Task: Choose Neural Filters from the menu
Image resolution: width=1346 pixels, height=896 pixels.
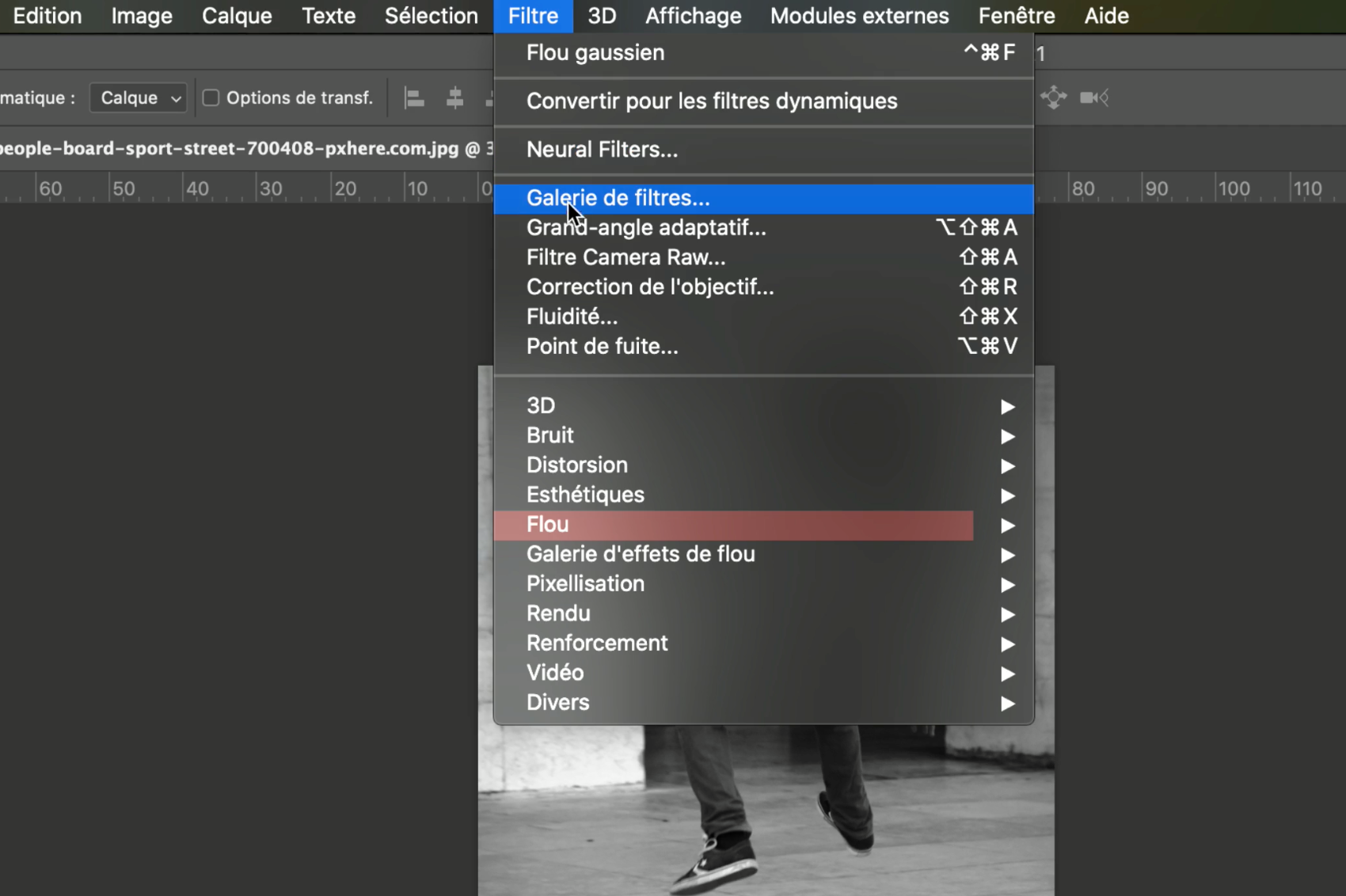Action: (x=764, y=150)
